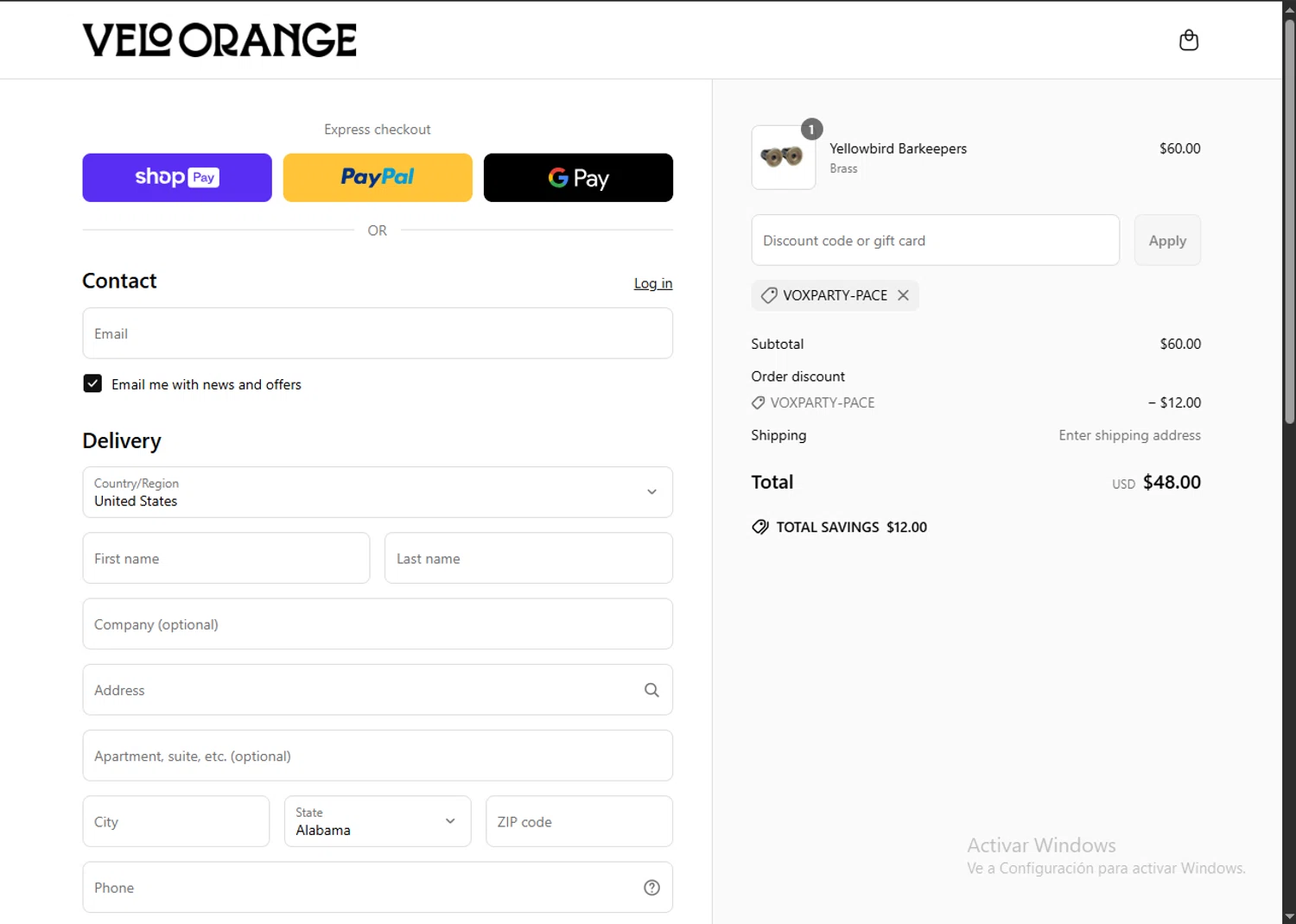This screenshot has height=924, width=1296.
Task: Click the Velo Orange logo
Action: [219, 40]
